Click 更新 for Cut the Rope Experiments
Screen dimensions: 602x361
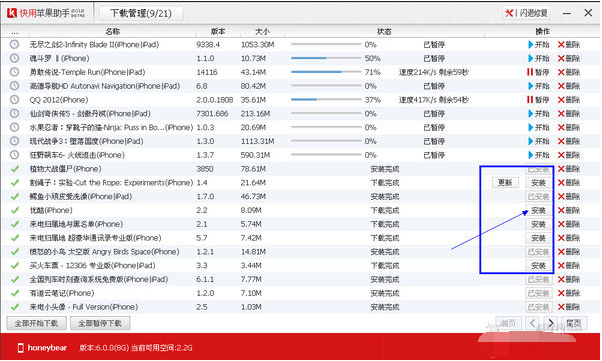point(505,183)
